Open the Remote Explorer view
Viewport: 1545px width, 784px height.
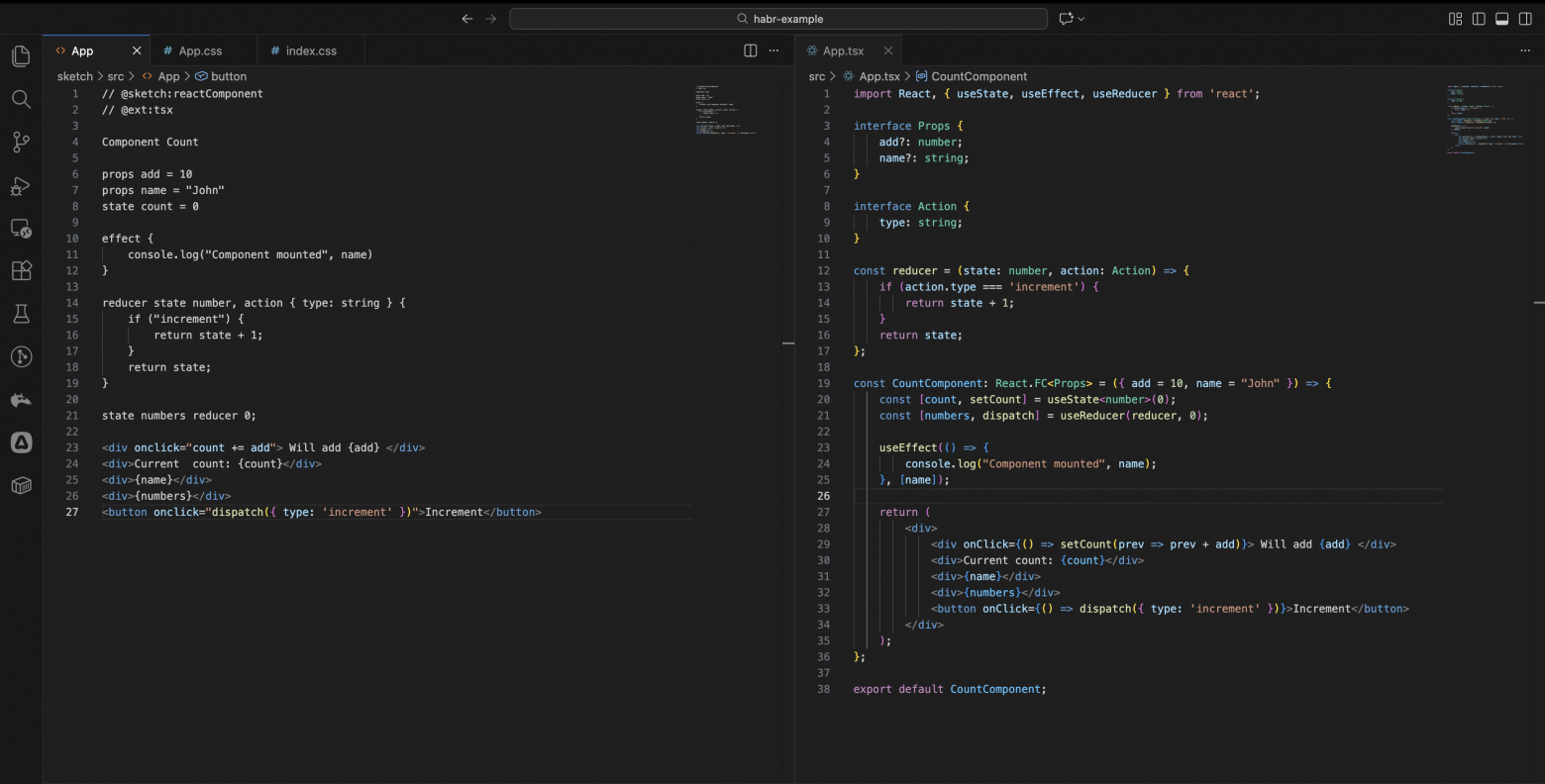pos(21,229)
